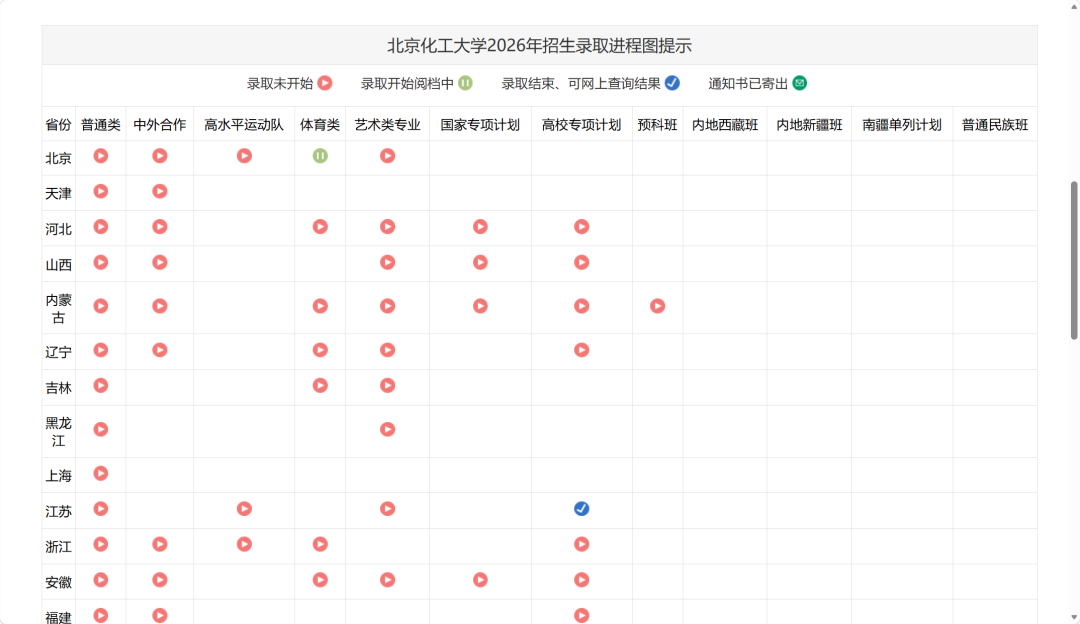Click the 普通类 column header
The height and width of the screenshot is (624, 1080).
click(101, 125)
